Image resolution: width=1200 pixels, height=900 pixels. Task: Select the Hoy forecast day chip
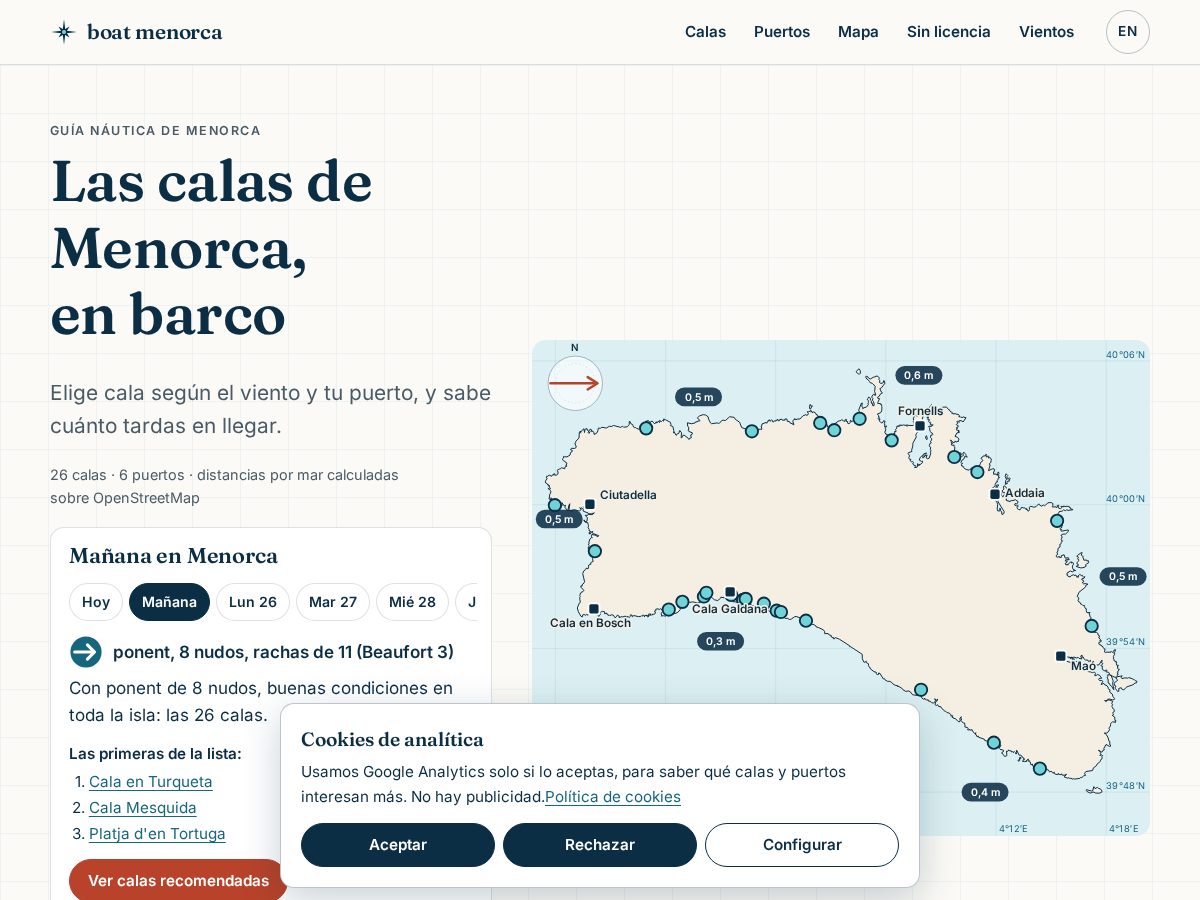coord(96,602)
